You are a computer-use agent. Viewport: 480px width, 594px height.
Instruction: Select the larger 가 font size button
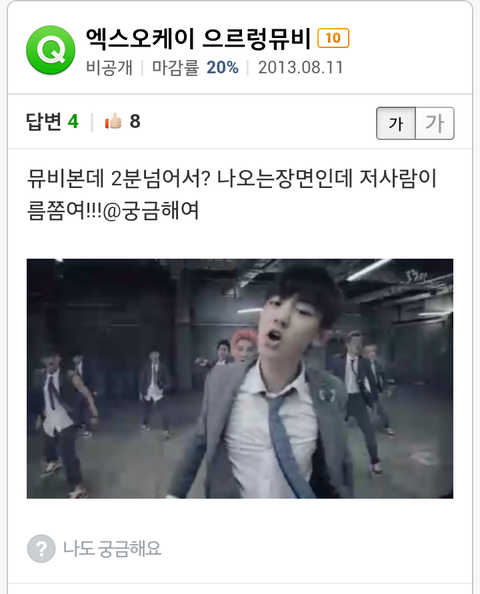435,123
